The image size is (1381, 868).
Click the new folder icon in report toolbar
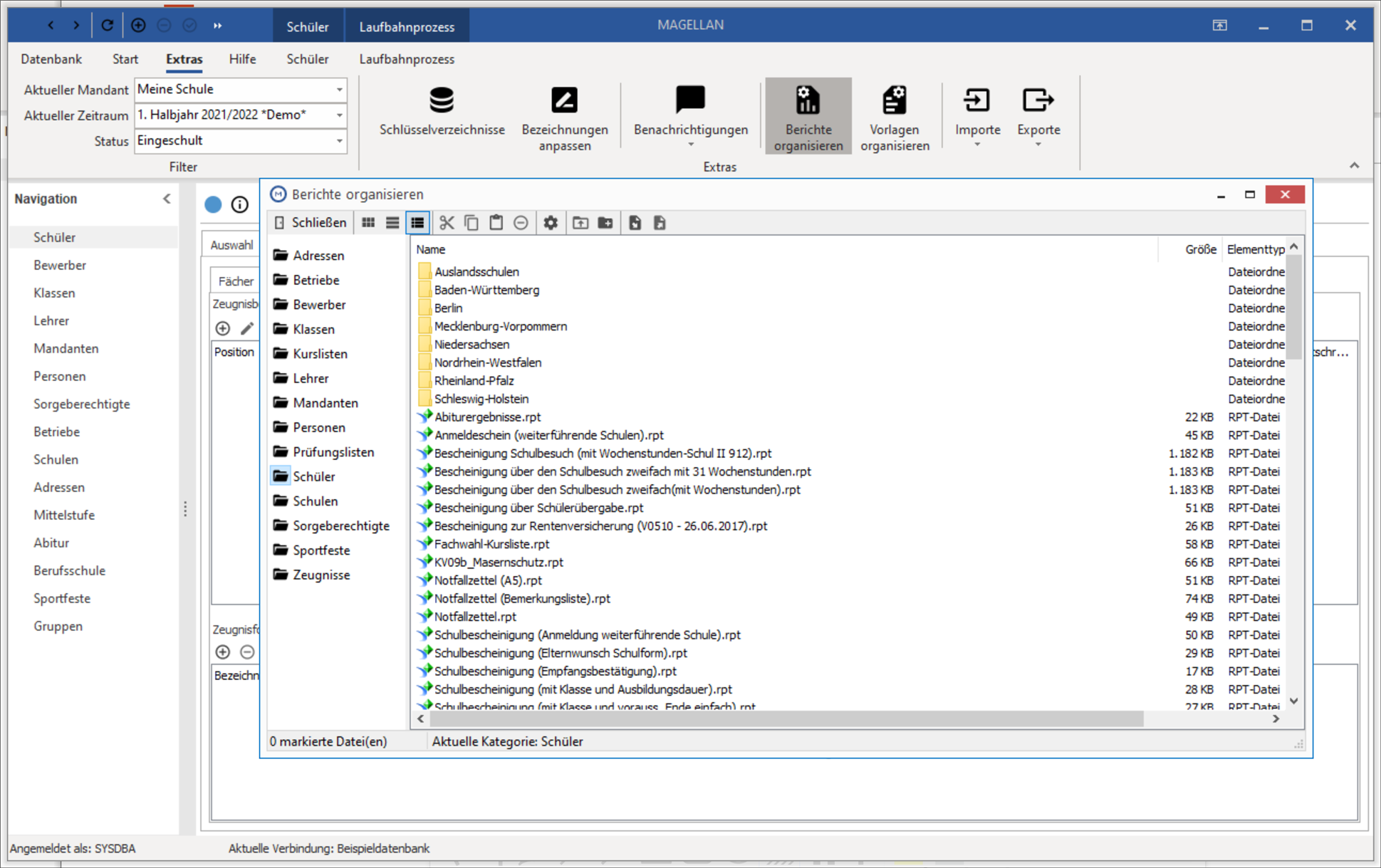605,223
